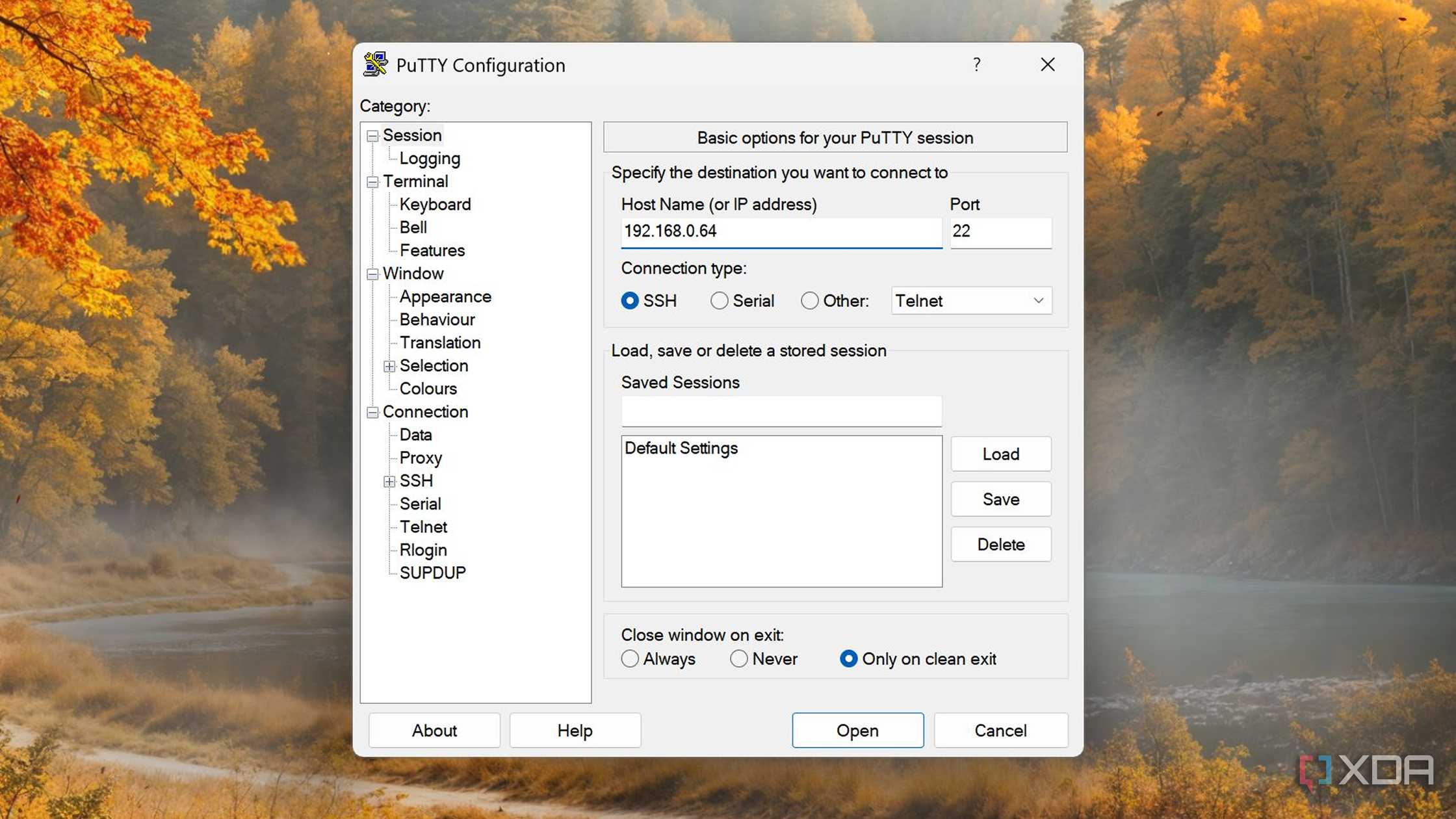Collapse the Window tree node
This screenshot has height=819, width=1456.
(372, 274)
